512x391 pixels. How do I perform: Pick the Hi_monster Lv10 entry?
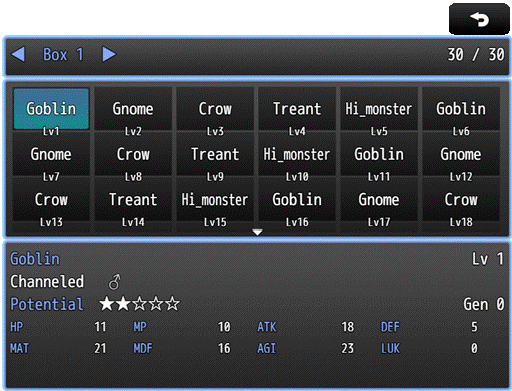[297, 155]
